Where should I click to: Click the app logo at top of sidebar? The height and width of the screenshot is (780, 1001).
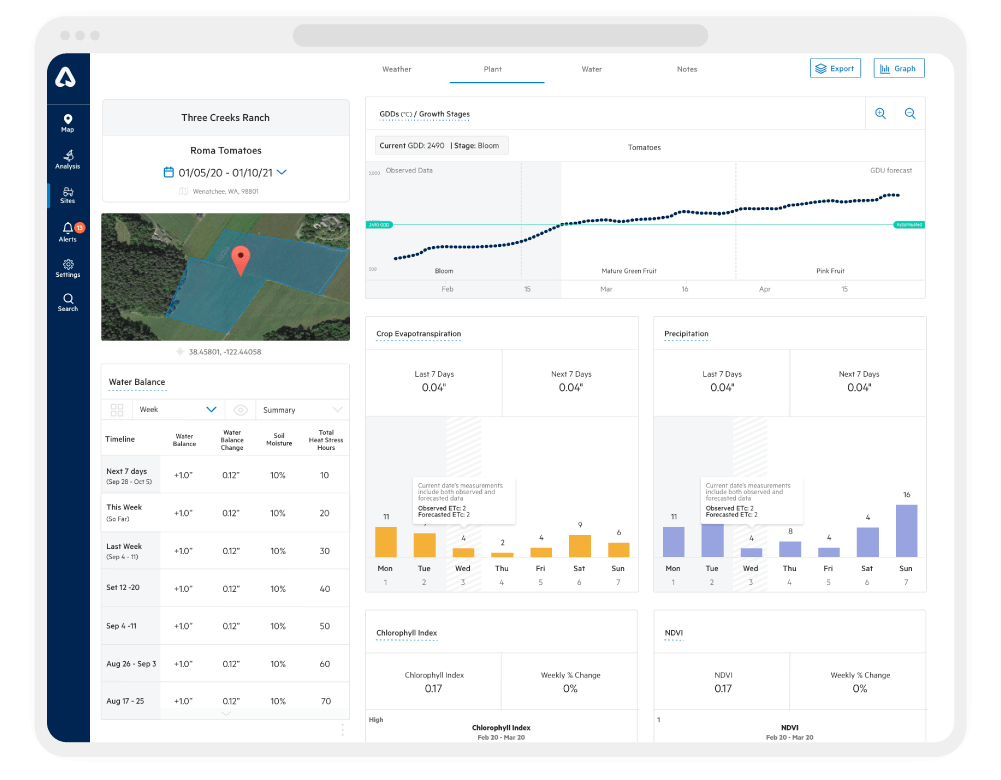point(65,78)
